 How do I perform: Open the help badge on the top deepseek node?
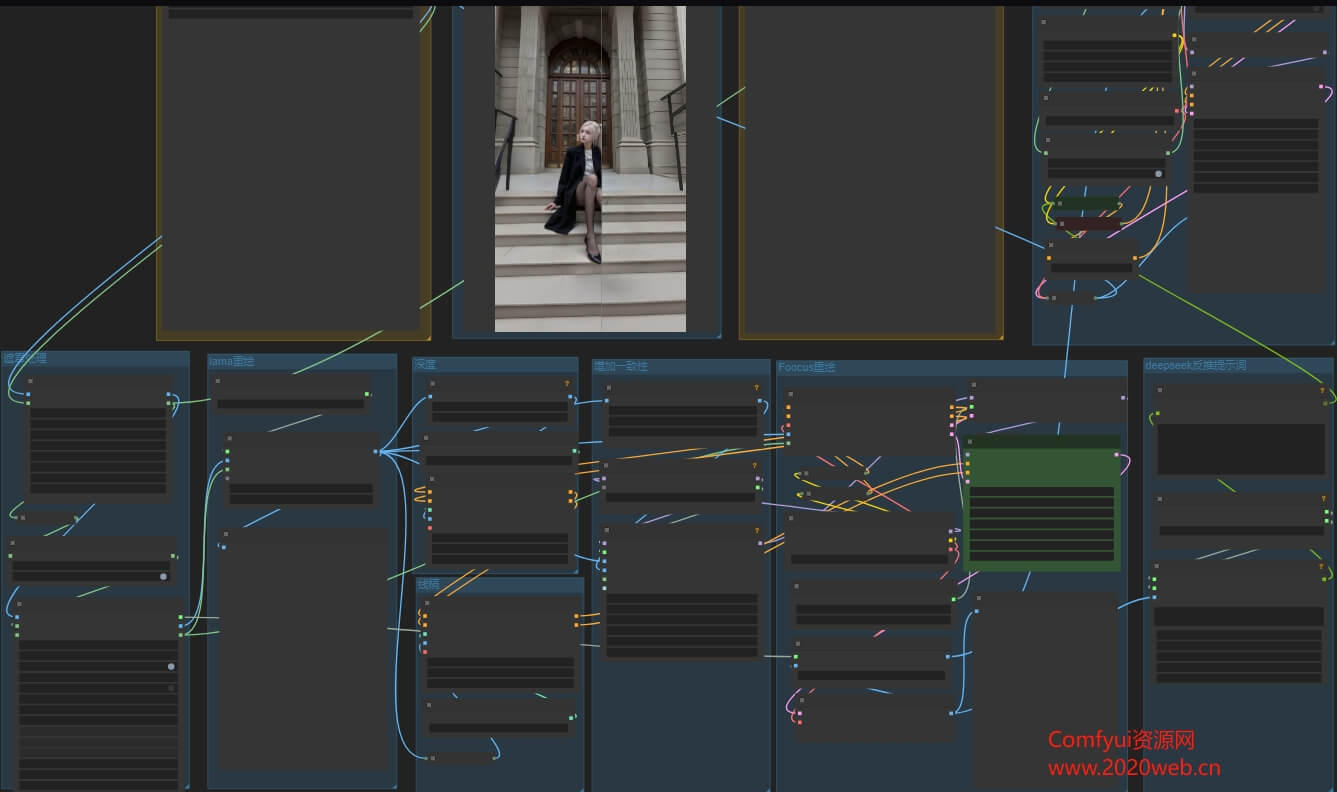(x=1321, y=391)
